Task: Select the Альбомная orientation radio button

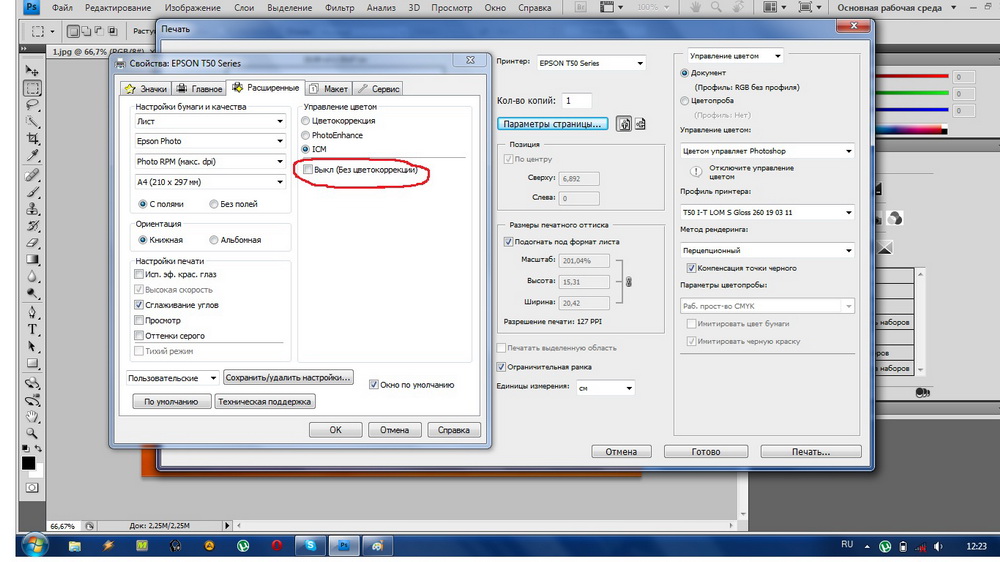Action: (214, 240)
